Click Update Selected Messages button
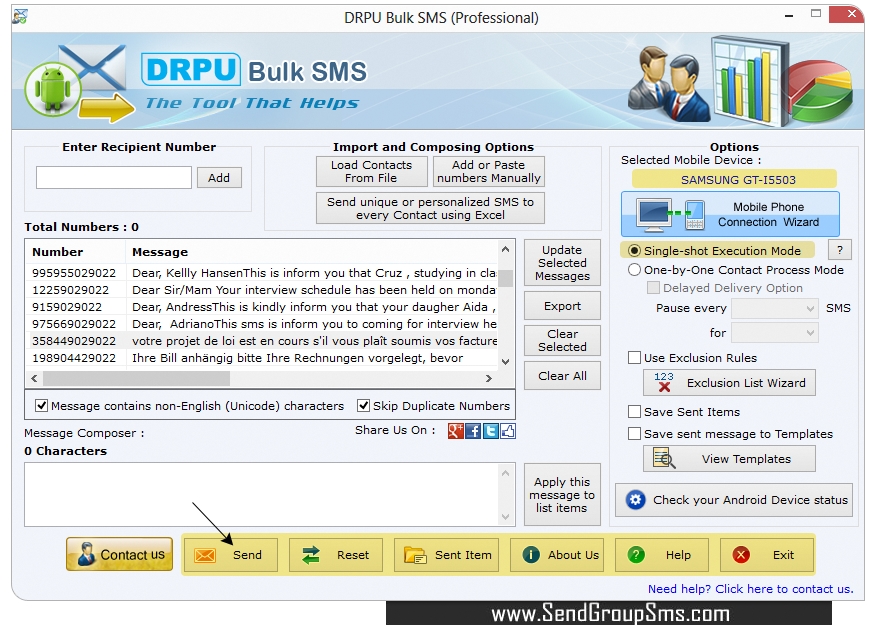The image size is (870, 629). tap(562, 263)
